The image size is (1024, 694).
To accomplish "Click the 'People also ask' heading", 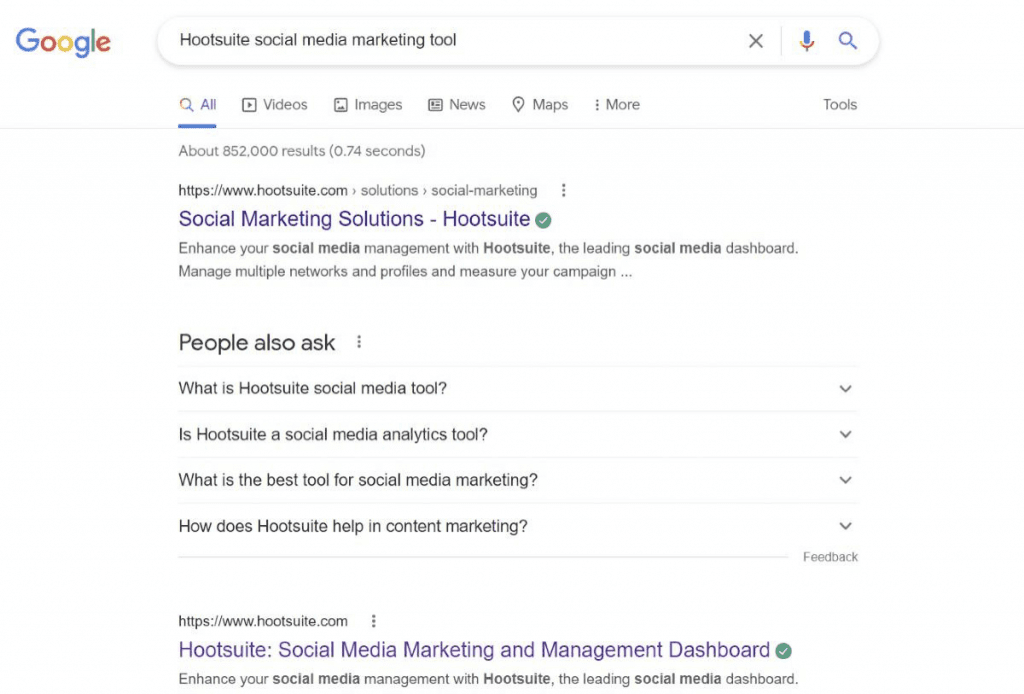I will click(257, 342).
